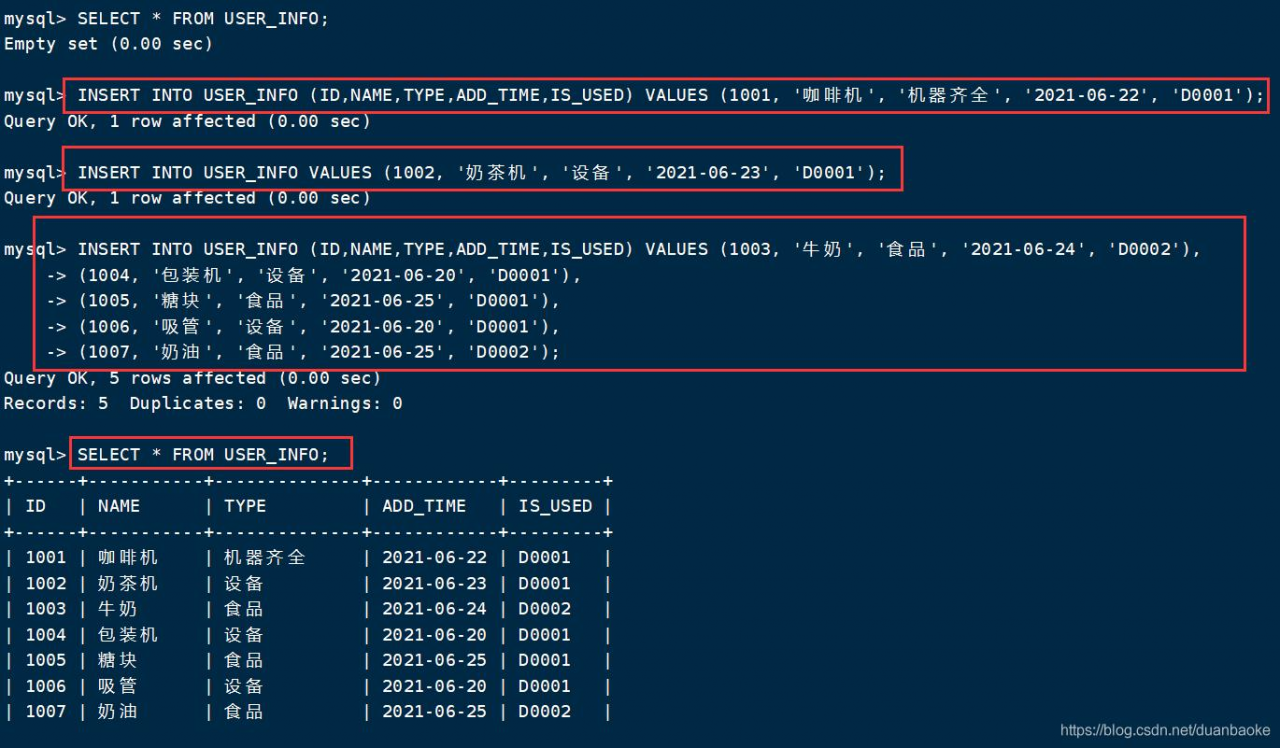Click the continuation line with 1005 '糖块'
The width and height of the screenshot is (1280, 748).
(304, 301)
